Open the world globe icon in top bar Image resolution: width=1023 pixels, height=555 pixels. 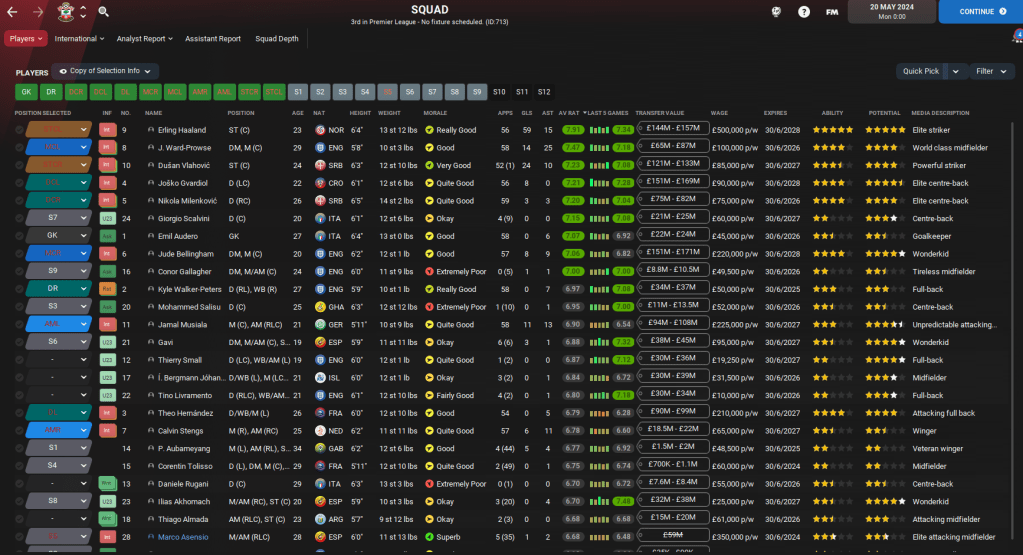click(x=775, y=12)
